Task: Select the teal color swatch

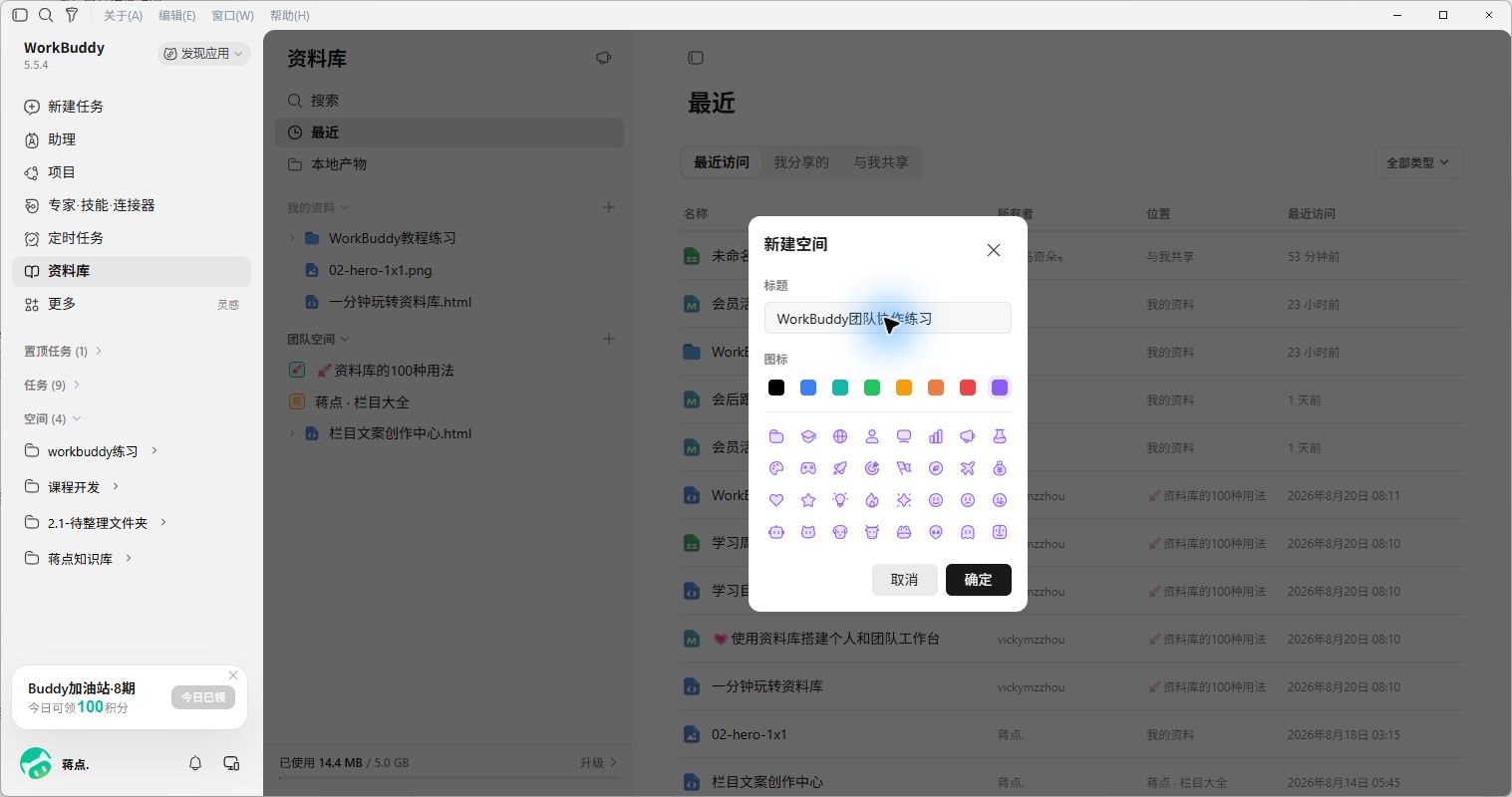Action: click(x=840, y=388)
